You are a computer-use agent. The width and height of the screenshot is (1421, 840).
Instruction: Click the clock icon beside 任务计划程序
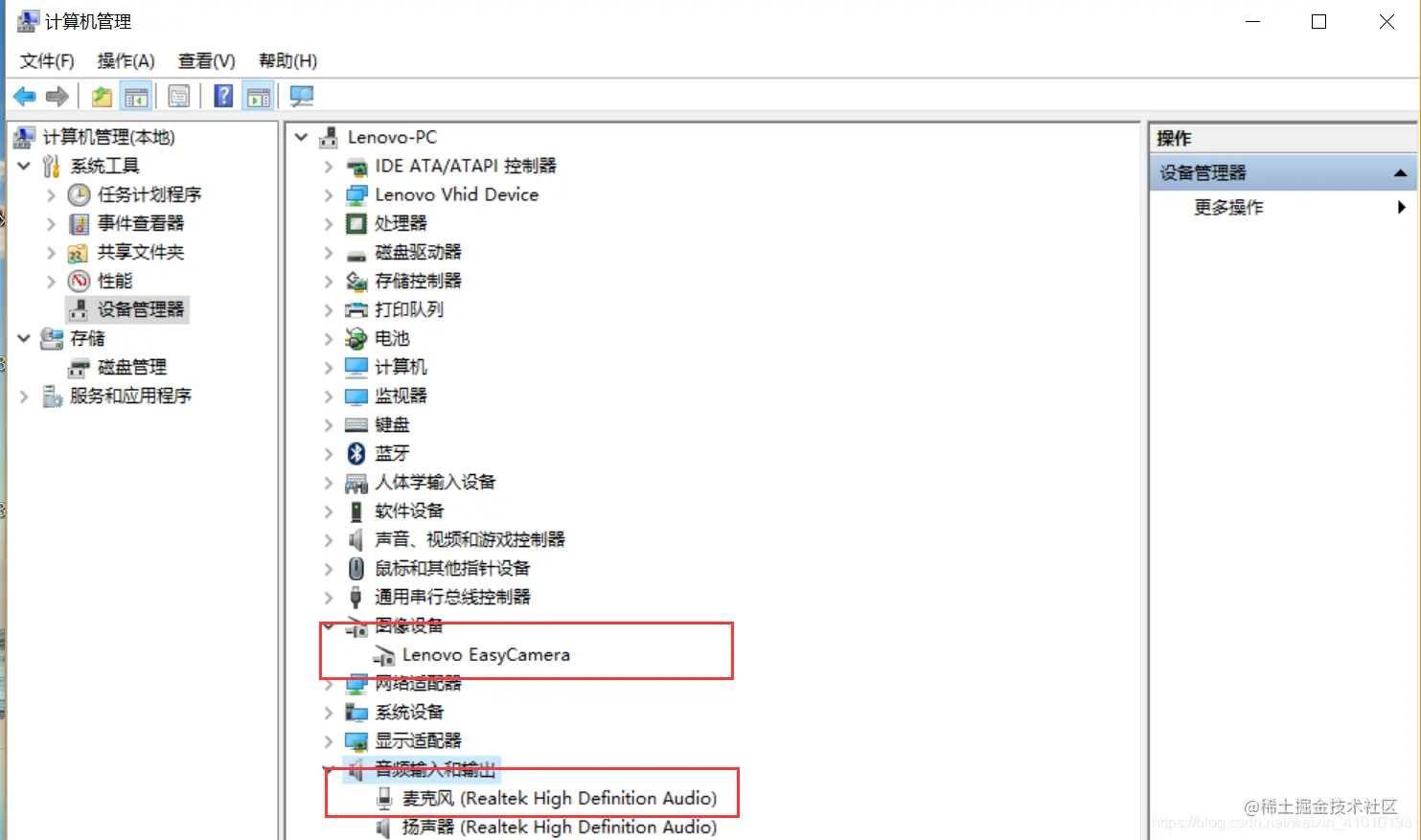tap(79, 195)
